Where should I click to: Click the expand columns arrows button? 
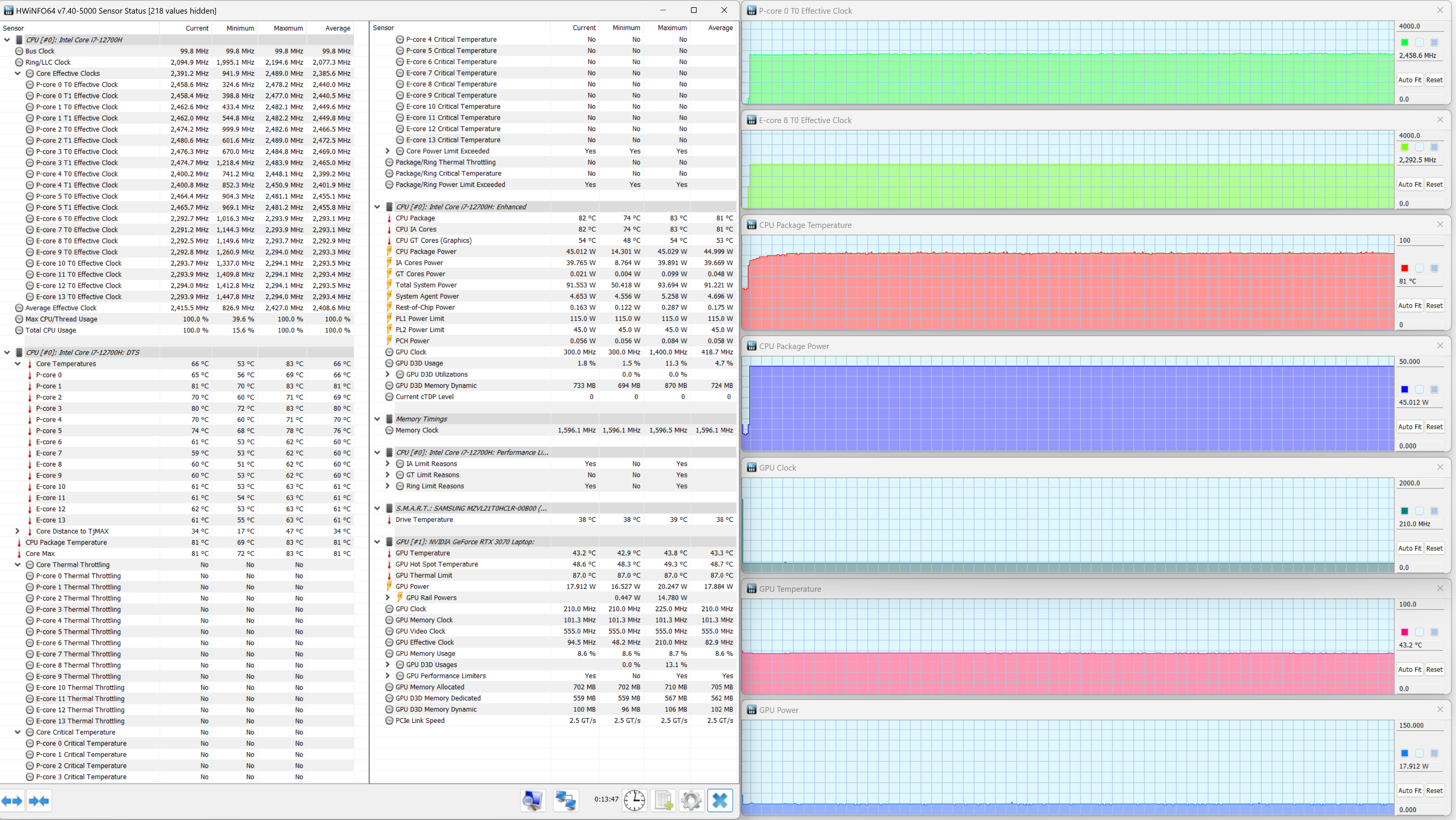pos(12,801)
